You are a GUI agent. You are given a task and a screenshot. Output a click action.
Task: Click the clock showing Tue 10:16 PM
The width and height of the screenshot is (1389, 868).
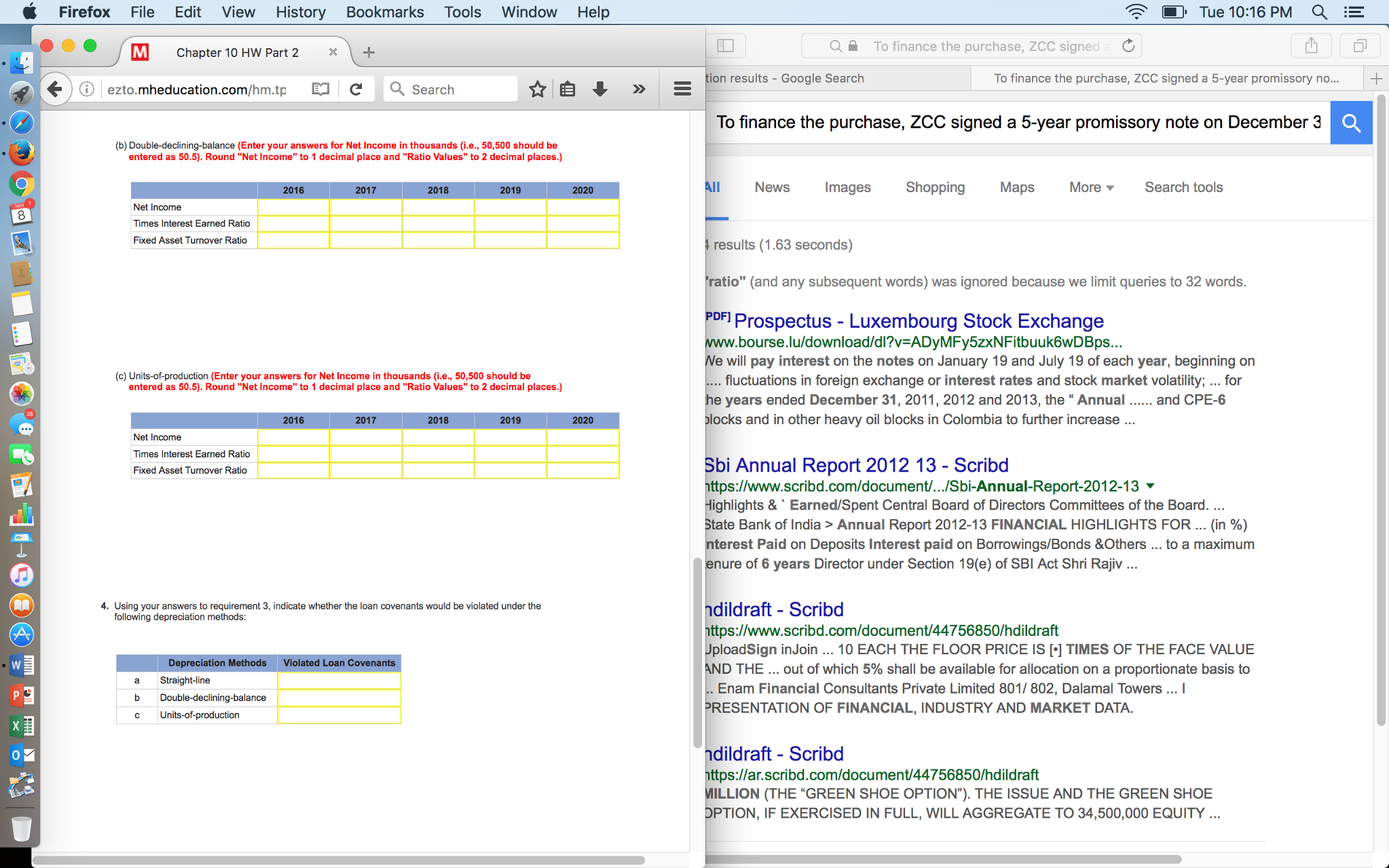click(1245, 12)
